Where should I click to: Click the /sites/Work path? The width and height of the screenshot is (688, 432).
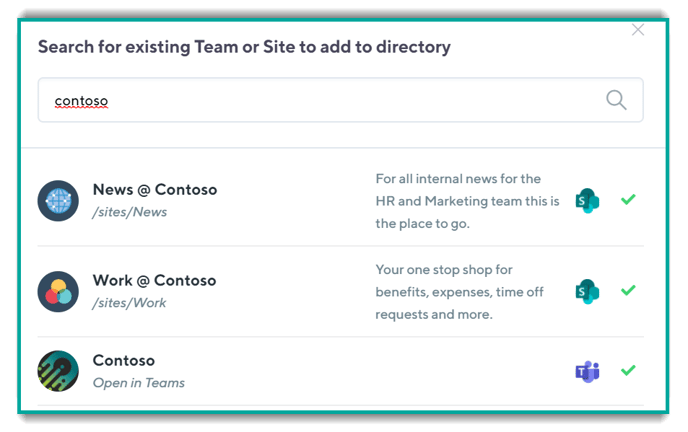pyautogui.click(x=129, y=303)
